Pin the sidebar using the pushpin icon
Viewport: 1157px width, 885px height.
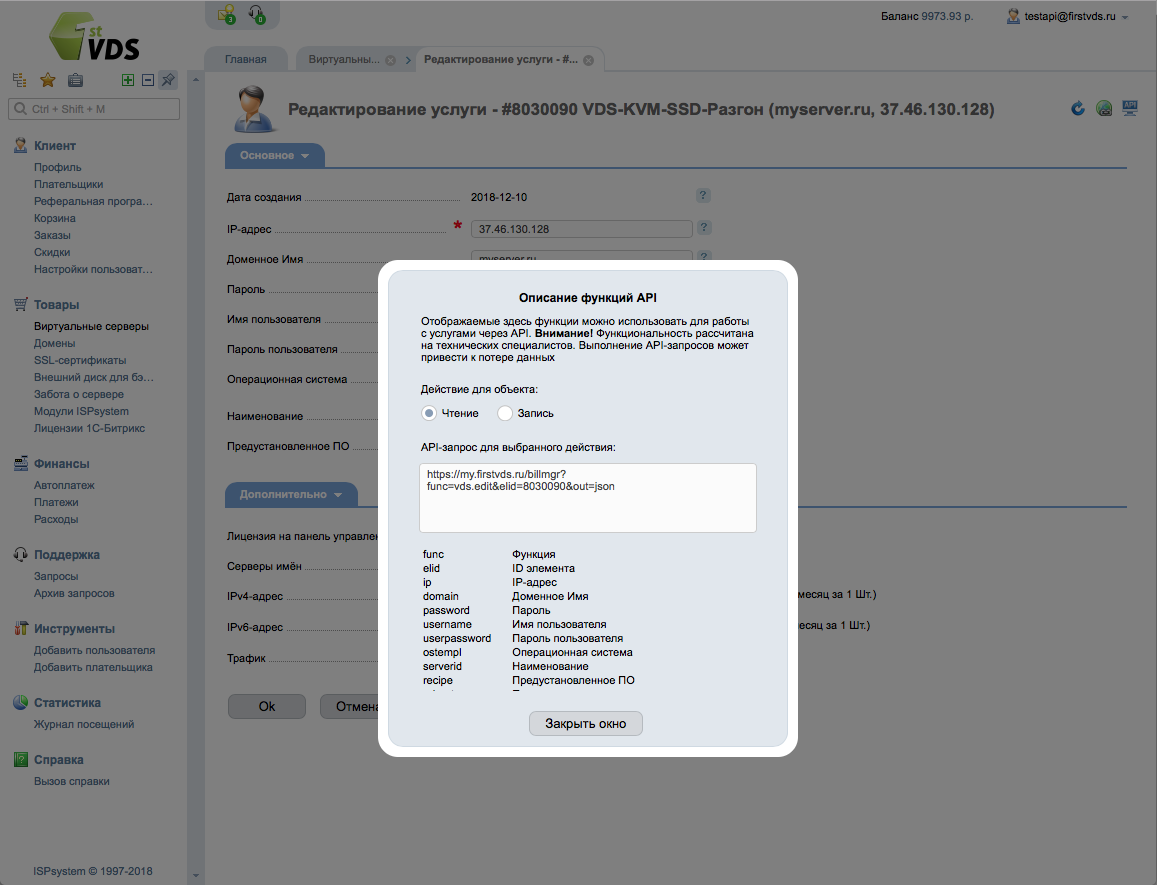tap(167, 79)
